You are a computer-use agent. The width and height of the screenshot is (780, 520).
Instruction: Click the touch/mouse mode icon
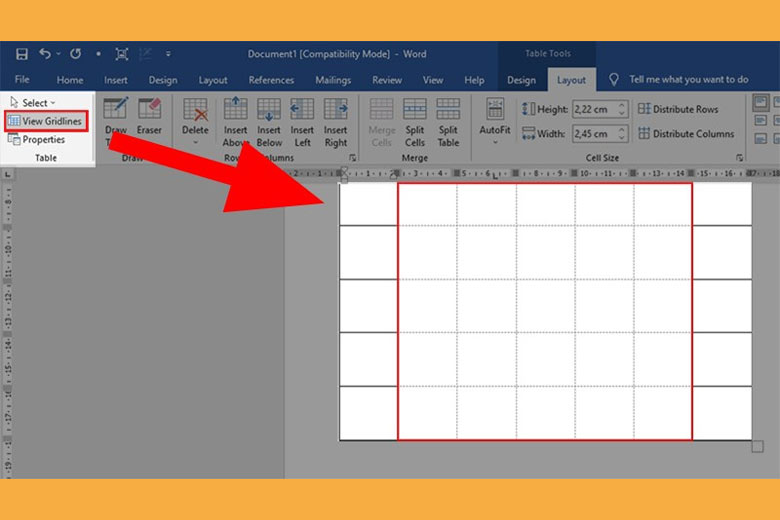122,54
